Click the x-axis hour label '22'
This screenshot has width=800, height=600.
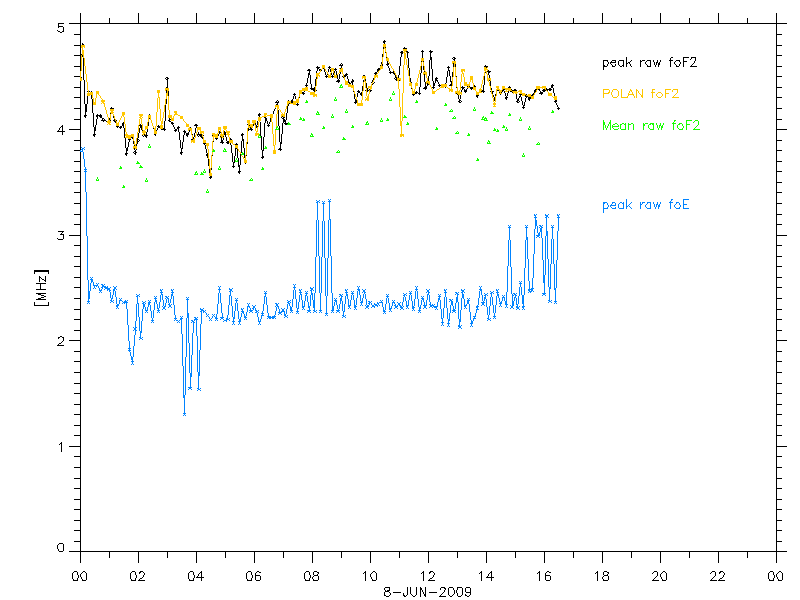point(718,577)
